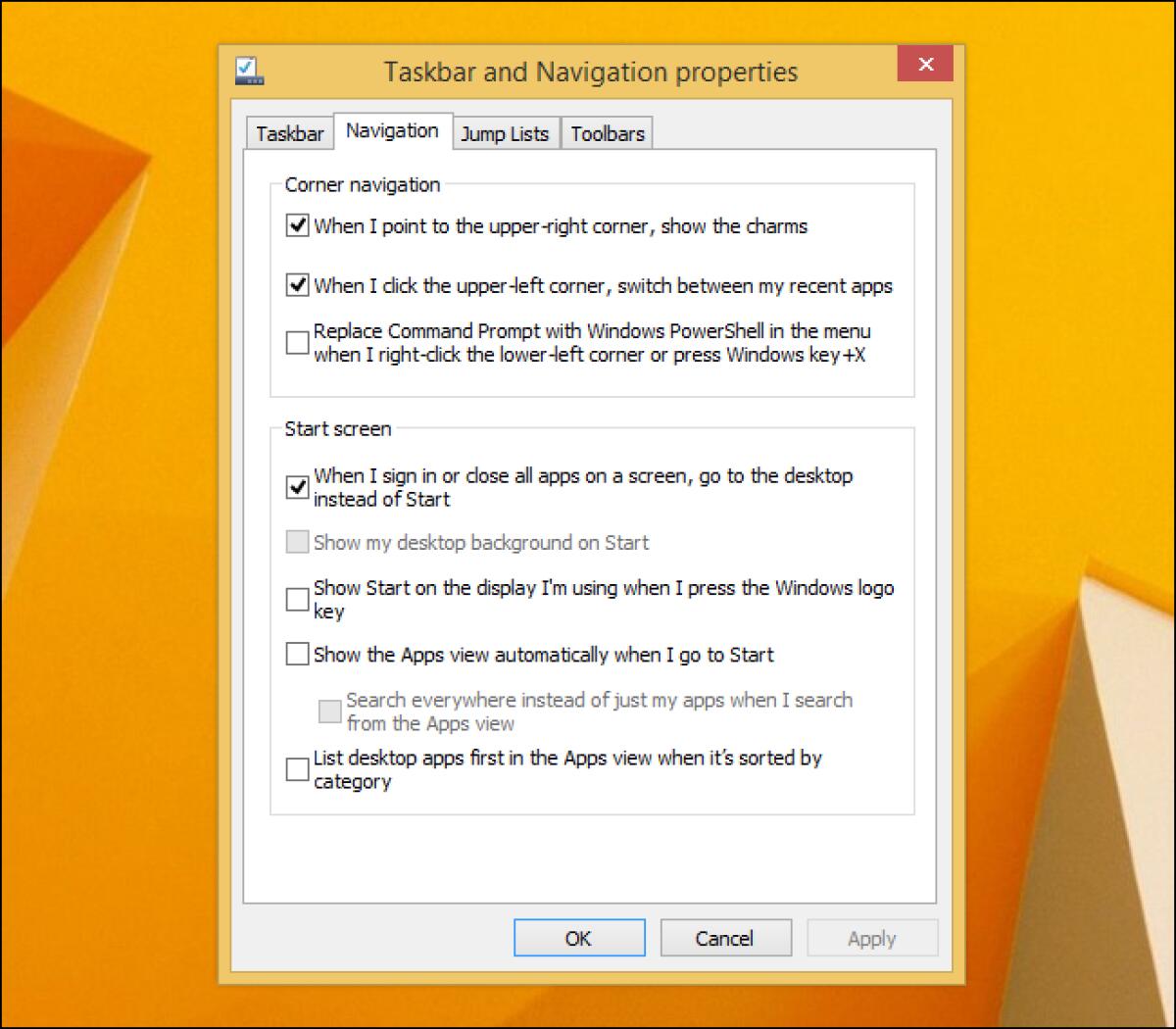This screenshot has width=1176, height=1029.
Task: Select the Toolbars tab
Action: coord(608,133)
